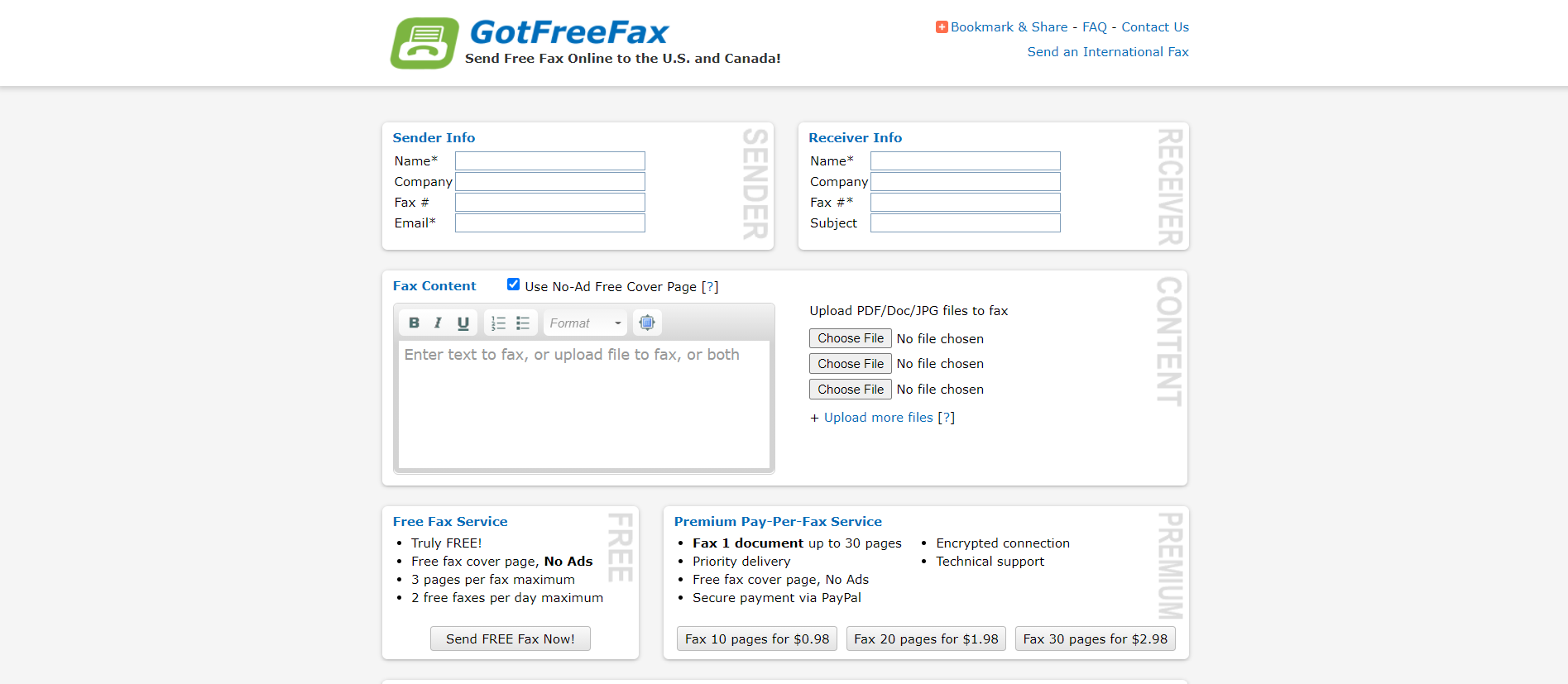Focus the Sender Fax # field
The width and height of the screenshot is (1568, 684).
pos(550,203)
